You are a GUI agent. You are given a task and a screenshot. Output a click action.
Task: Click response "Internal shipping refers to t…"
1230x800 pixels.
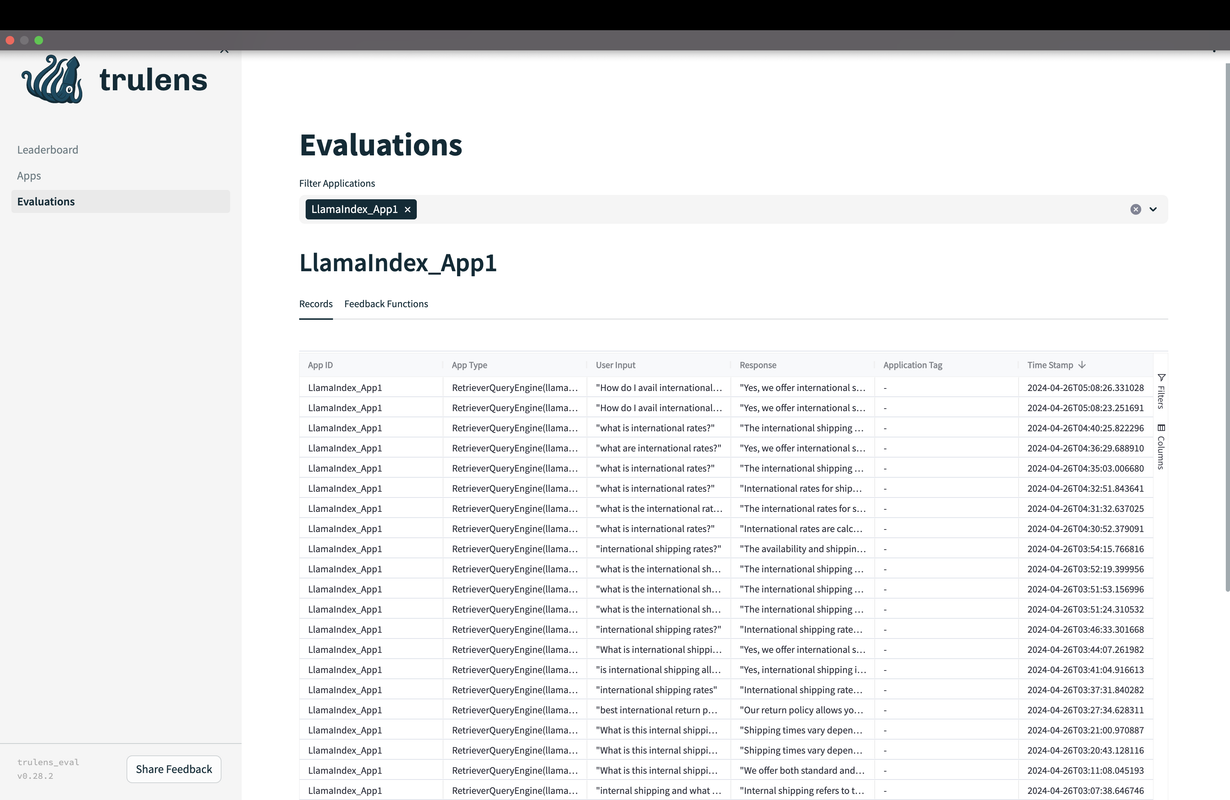tap(802, 790)
